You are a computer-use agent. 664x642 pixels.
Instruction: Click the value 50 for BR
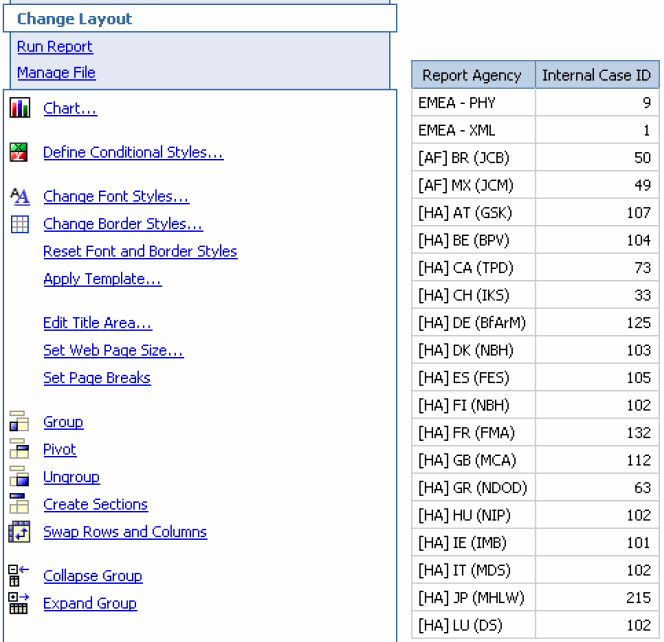tap(642, 158)
